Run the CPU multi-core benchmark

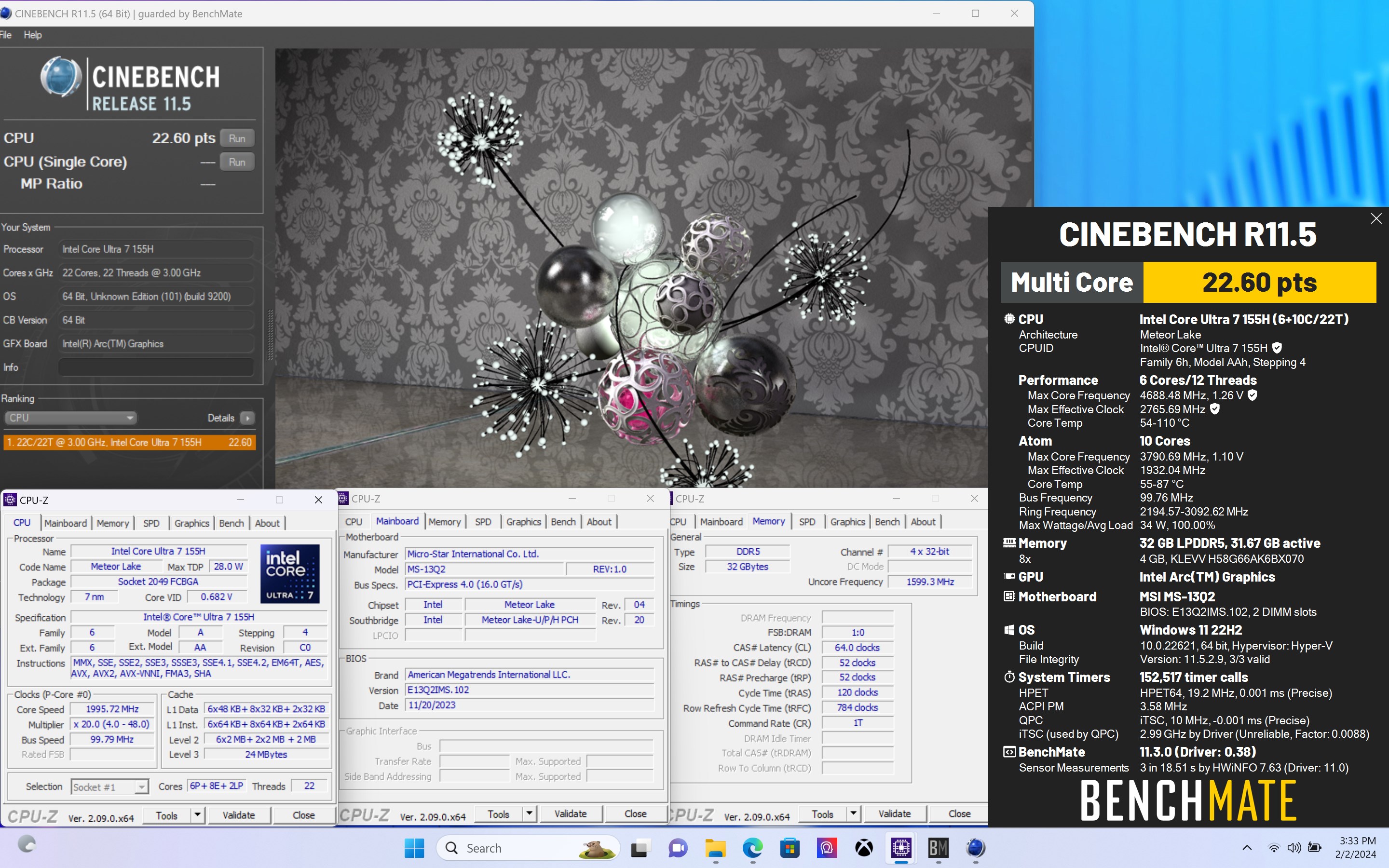[236, 138]
